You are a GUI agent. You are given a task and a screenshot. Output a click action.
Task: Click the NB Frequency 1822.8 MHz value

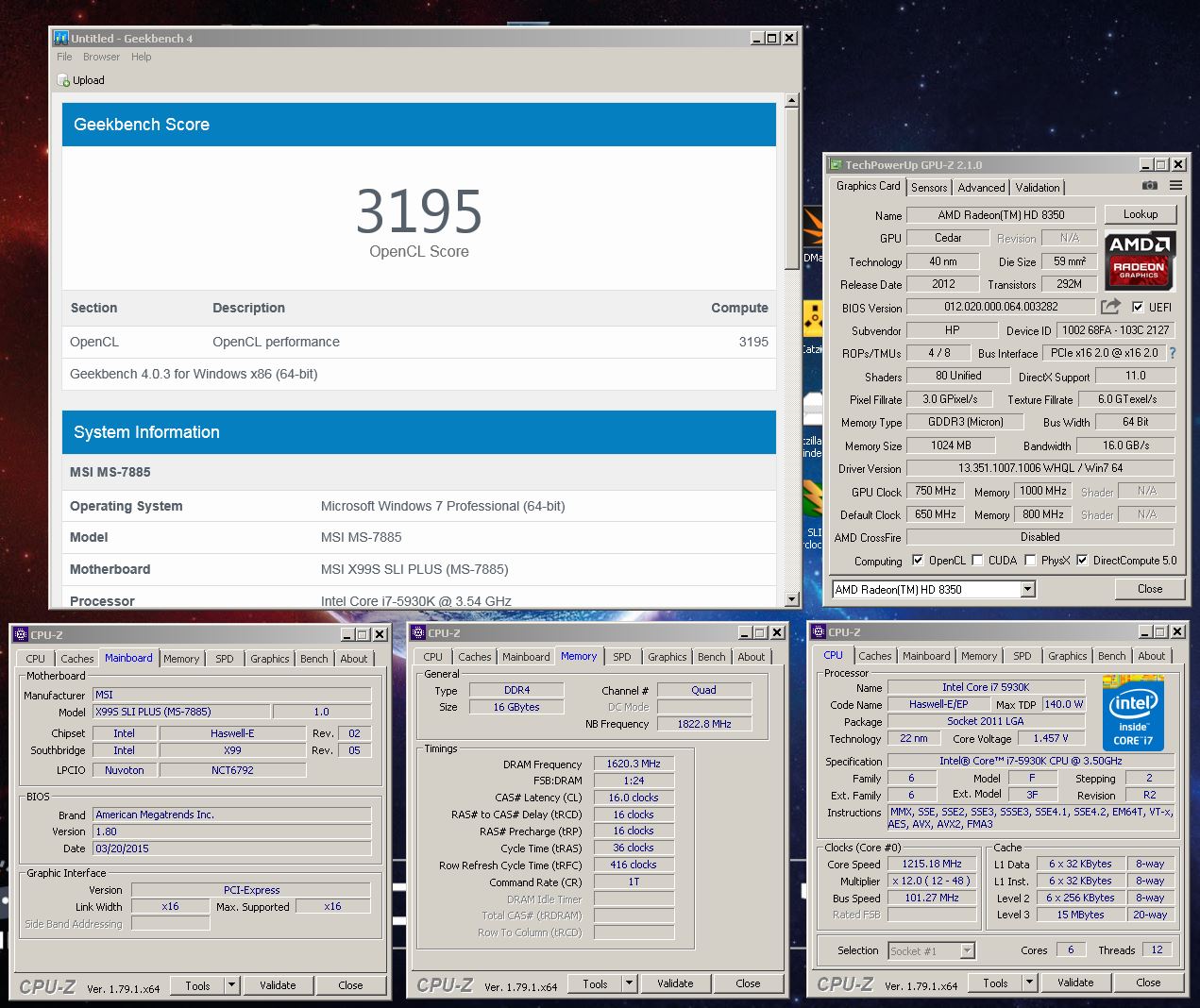pos(704,724)
